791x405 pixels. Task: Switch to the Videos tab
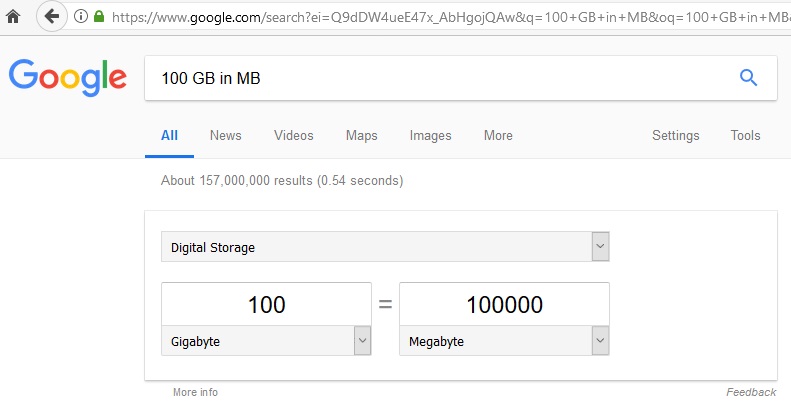(294, 135)
